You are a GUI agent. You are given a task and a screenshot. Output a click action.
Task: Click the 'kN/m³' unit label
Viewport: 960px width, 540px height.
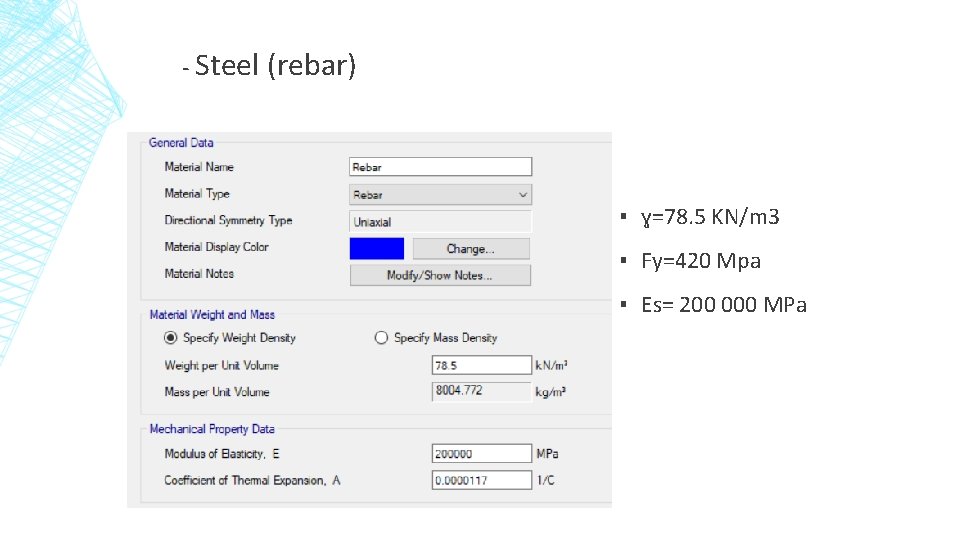click(551, 366)
